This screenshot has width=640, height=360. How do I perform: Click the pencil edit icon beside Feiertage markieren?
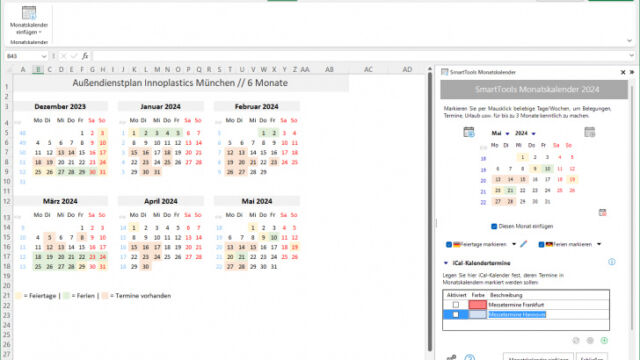(x=523, y=244)
